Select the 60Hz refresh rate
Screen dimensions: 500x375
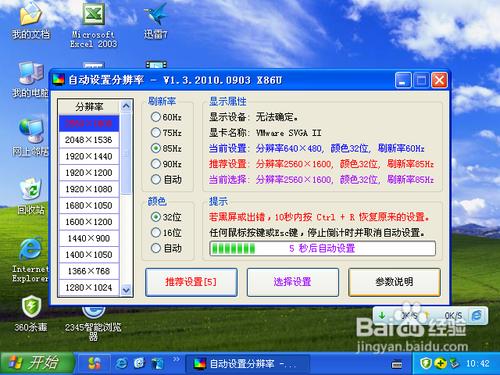coord(166,117)
